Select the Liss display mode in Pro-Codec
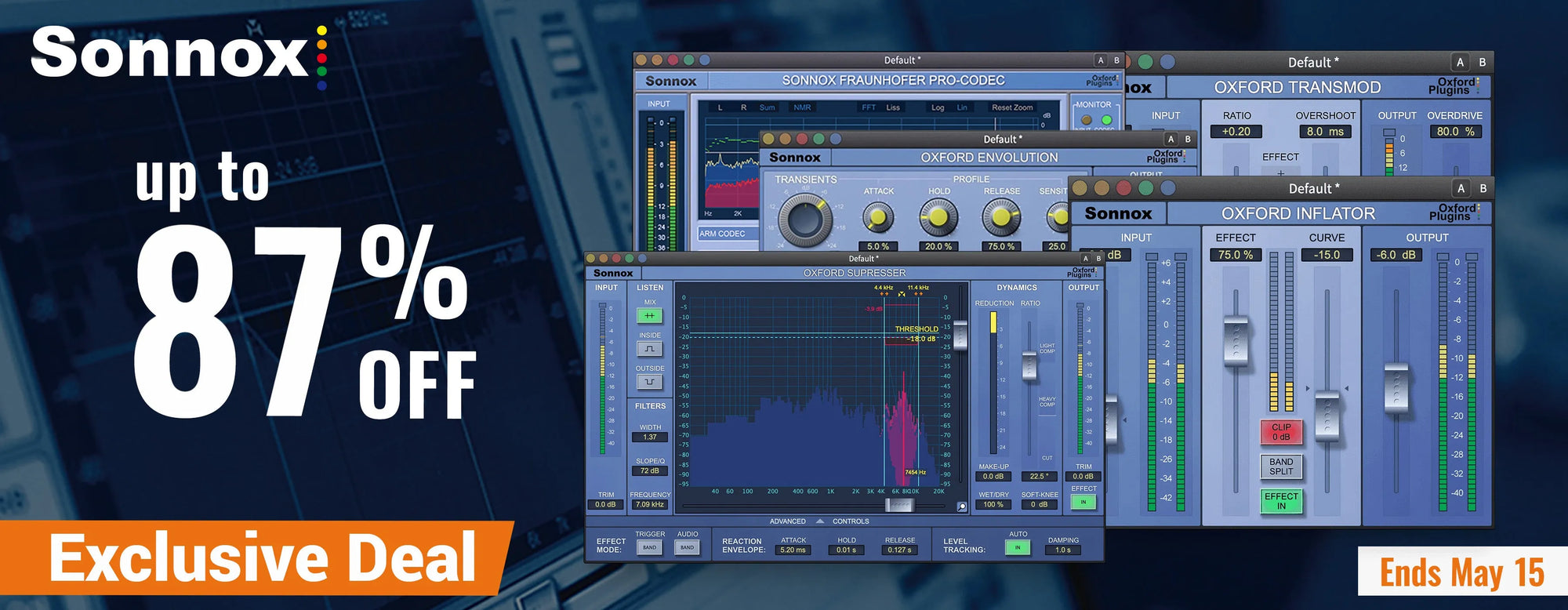1568x610 pixels. pyautogui.click(x=893, y=107)
